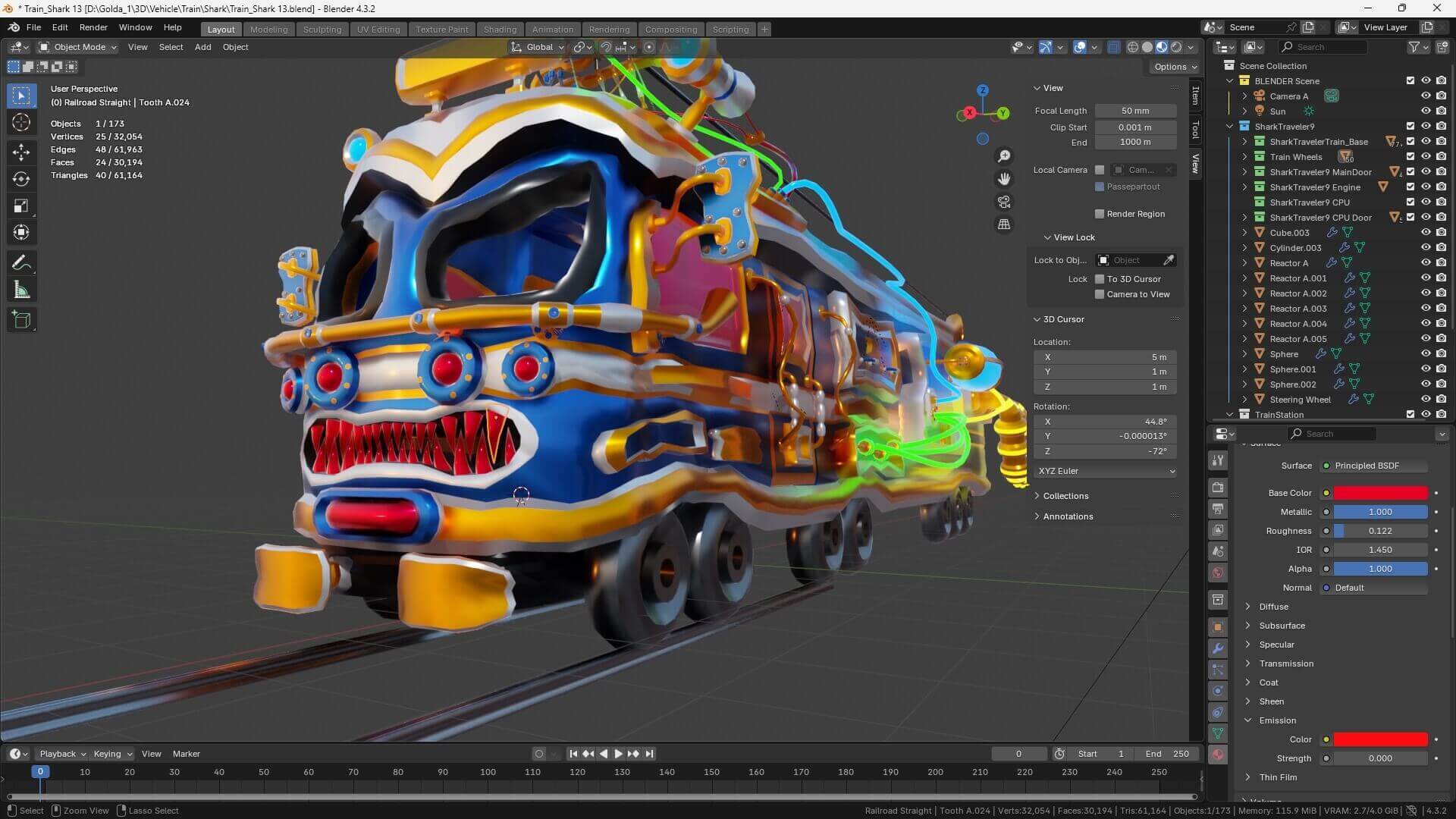This screenshot has height=819, width=1456.
Task: Open the Render menu
Action: tap(93, 28)
